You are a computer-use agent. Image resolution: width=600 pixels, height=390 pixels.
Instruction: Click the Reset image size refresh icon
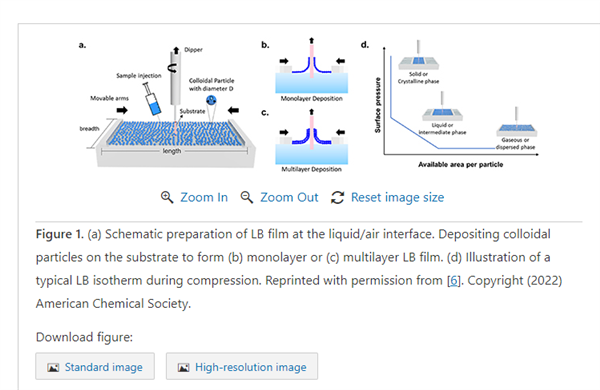point(337,197)
